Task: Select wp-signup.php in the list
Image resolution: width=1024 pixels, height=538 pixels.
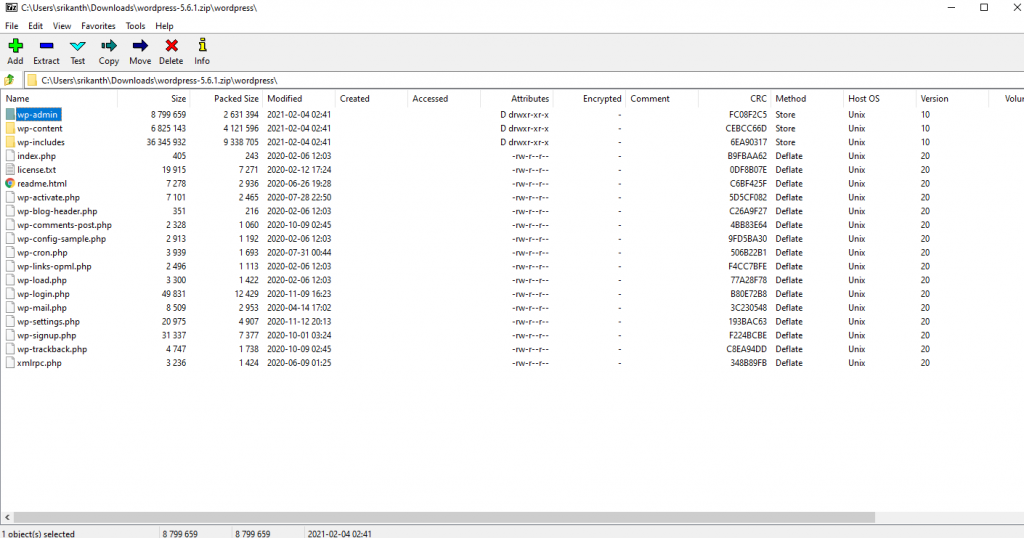Action: (x=46, y=336)
